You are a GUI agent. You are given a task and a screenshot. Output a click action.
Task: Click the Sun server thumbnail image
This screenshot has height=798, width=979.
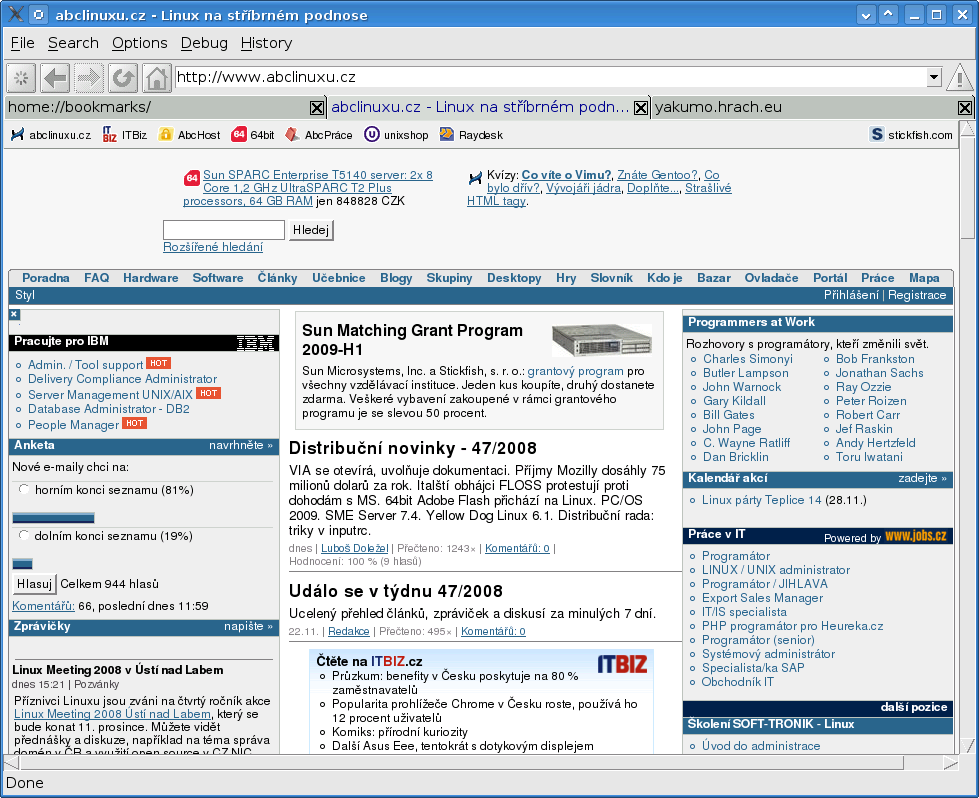pyautogui.click(x=602, y=340)
